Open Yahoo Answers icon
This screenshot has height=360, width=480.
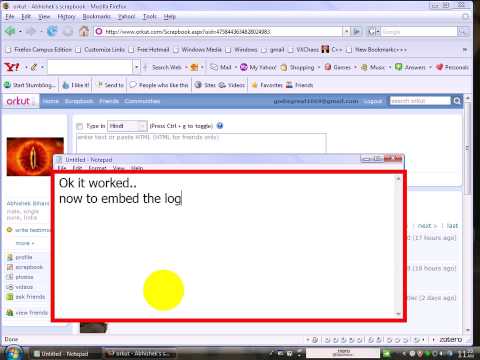click(398, 67)
